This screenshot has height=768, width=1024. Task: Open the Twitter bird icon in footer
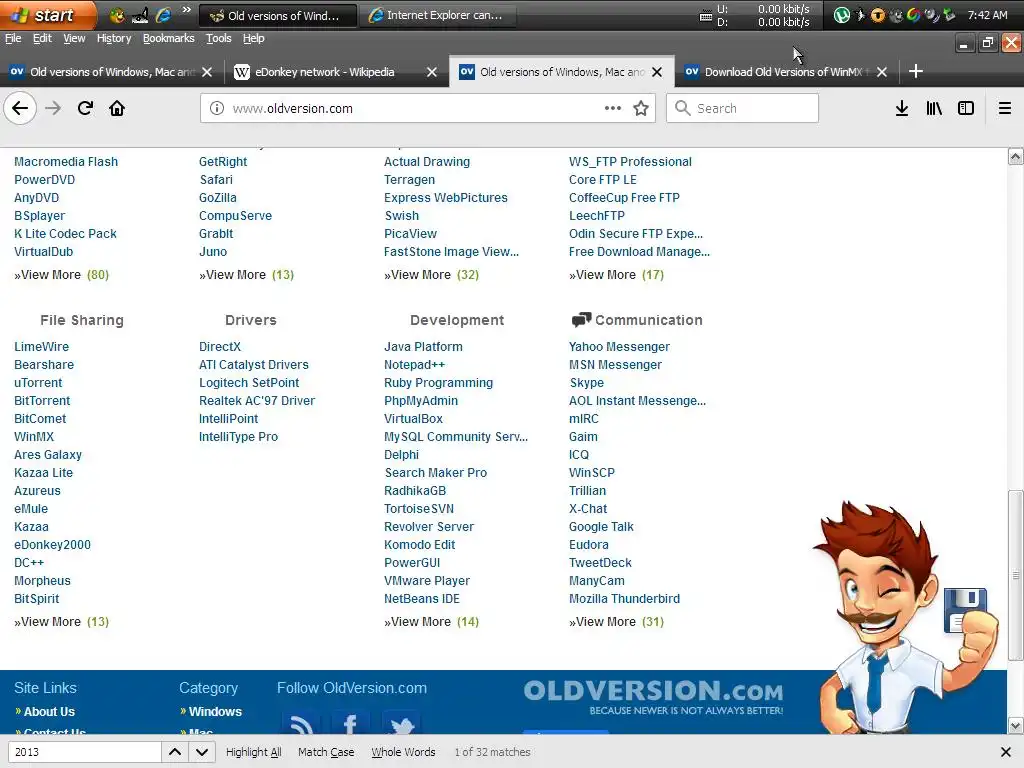pyautogui.click(x=401, y=722)
